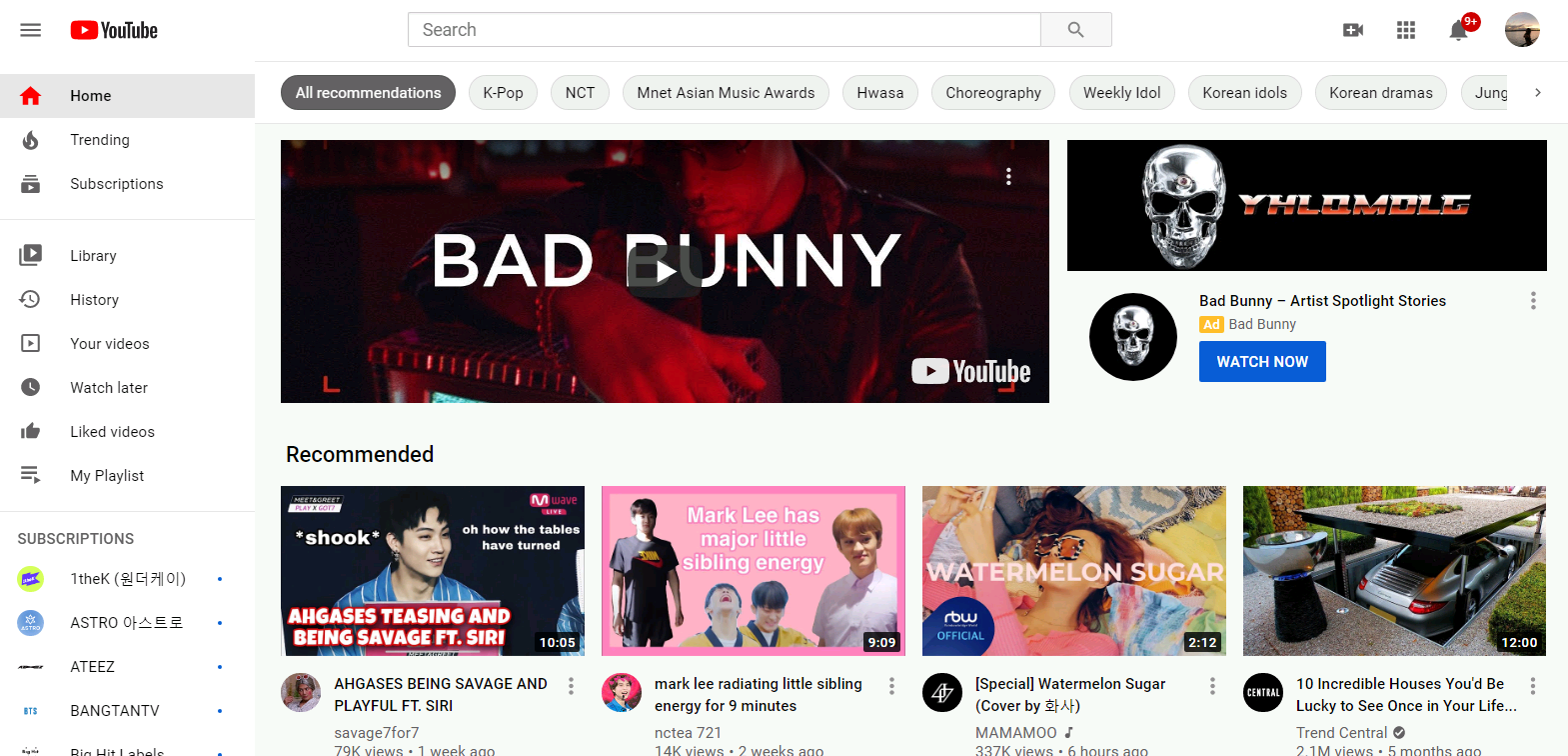Open AHGASES teasing thumbnail 10:05
The image size is (1568, 756).
pyautogui.click(x=433, y=571)
